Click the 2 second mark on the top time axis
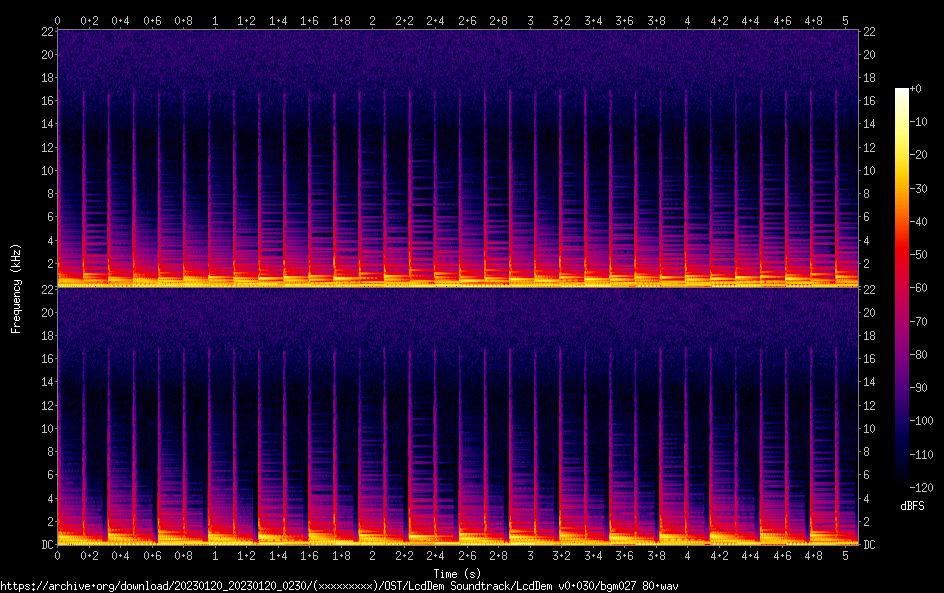Image resolution: width=944 pixels, height=593 pixels. coord(372,20)
